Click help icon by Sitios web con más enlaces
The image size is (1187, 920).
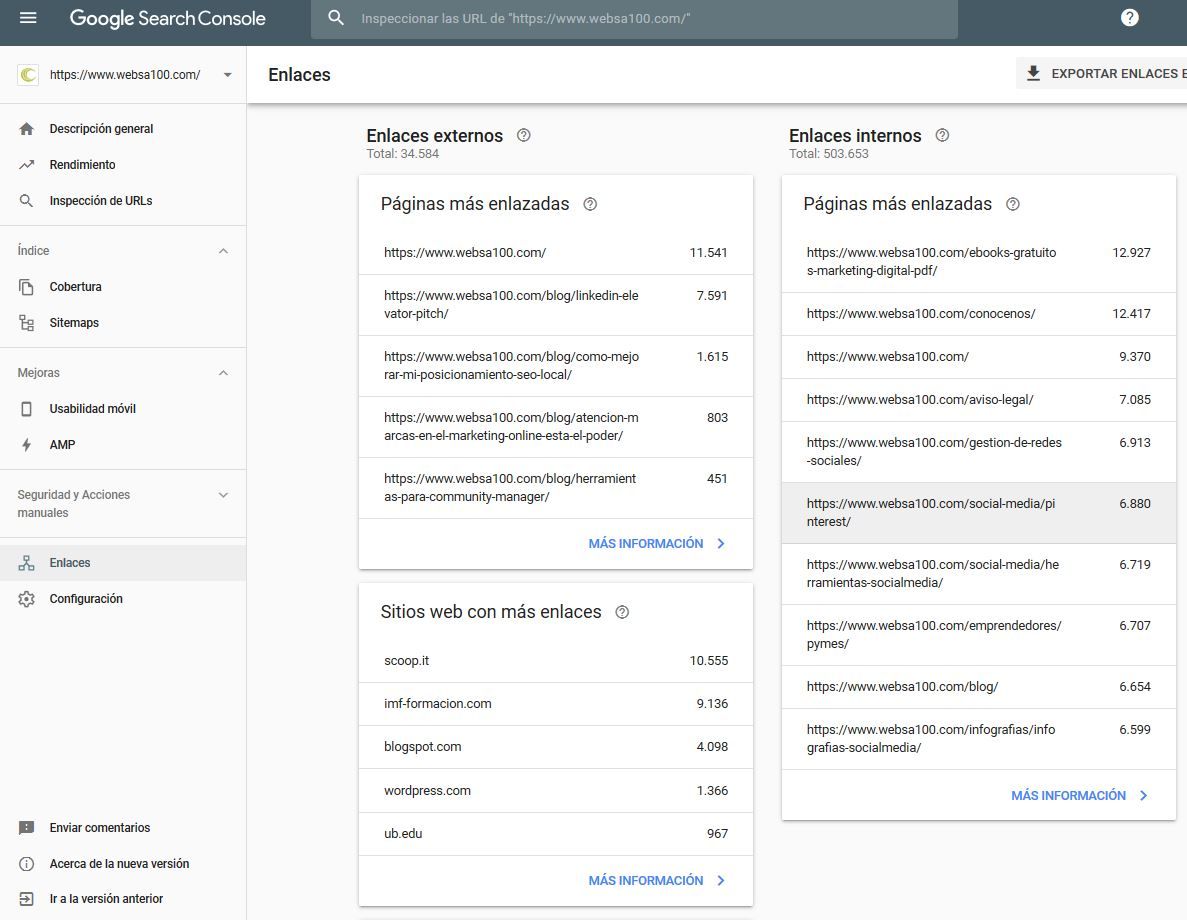622,612
